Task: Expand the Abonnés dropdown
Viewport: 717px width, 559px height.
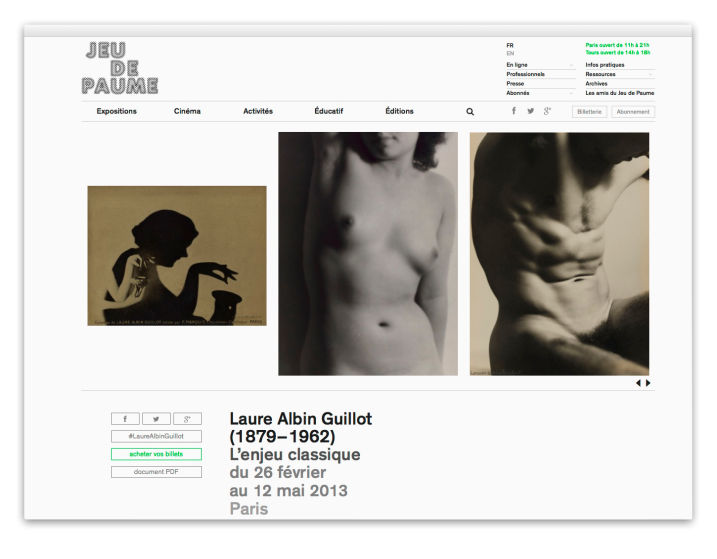Action: [x=540, y=93]
